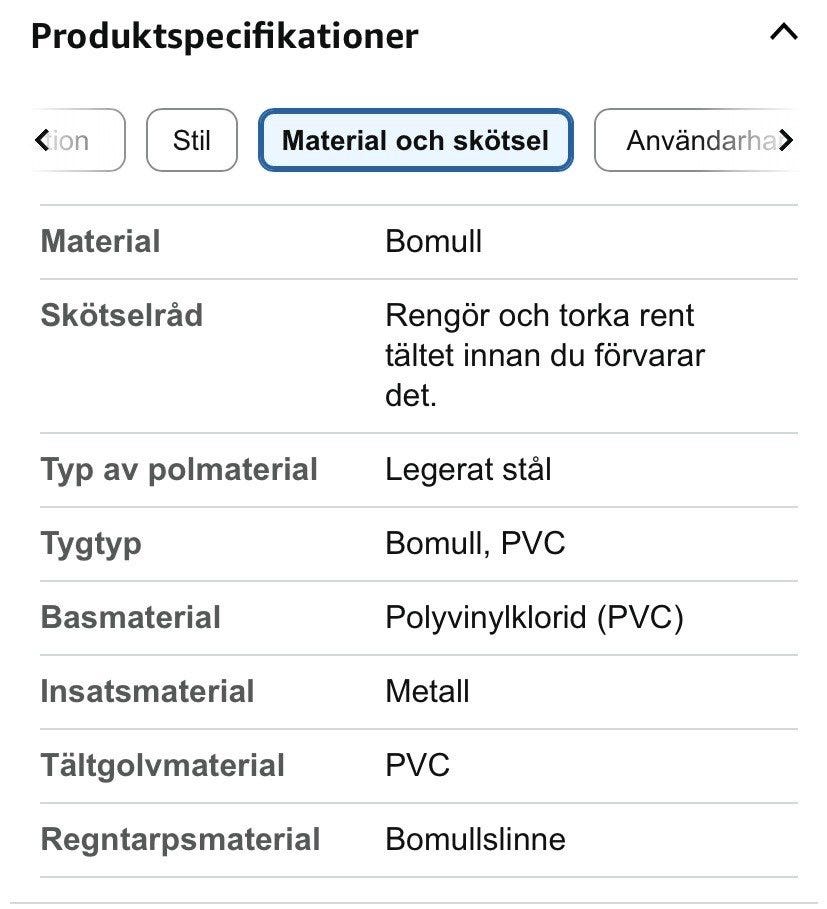Screen dimensions: 827x909
Task: Click the Bomull material value
Action: tap(433, 241)
